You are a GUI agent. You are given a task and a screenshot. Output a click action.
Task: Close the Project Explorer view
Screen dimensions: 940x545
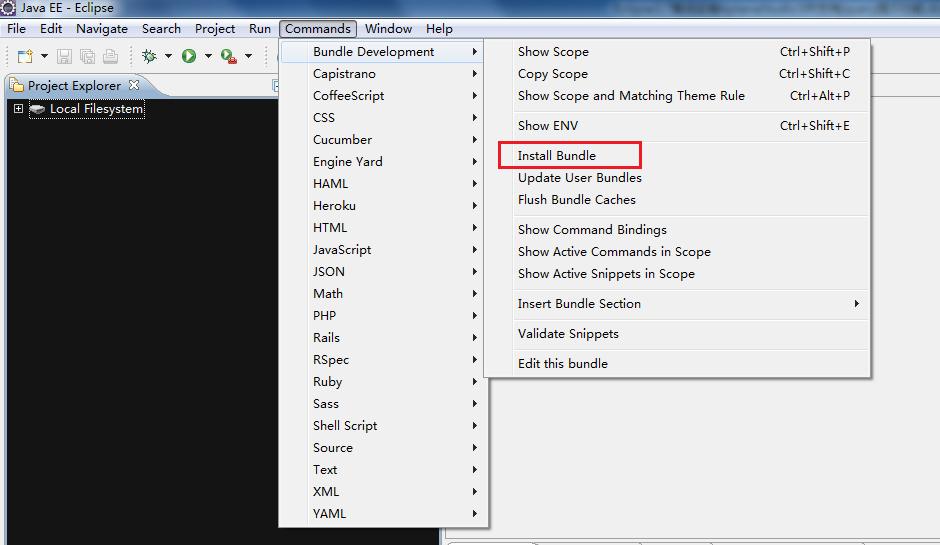[134, 85]
